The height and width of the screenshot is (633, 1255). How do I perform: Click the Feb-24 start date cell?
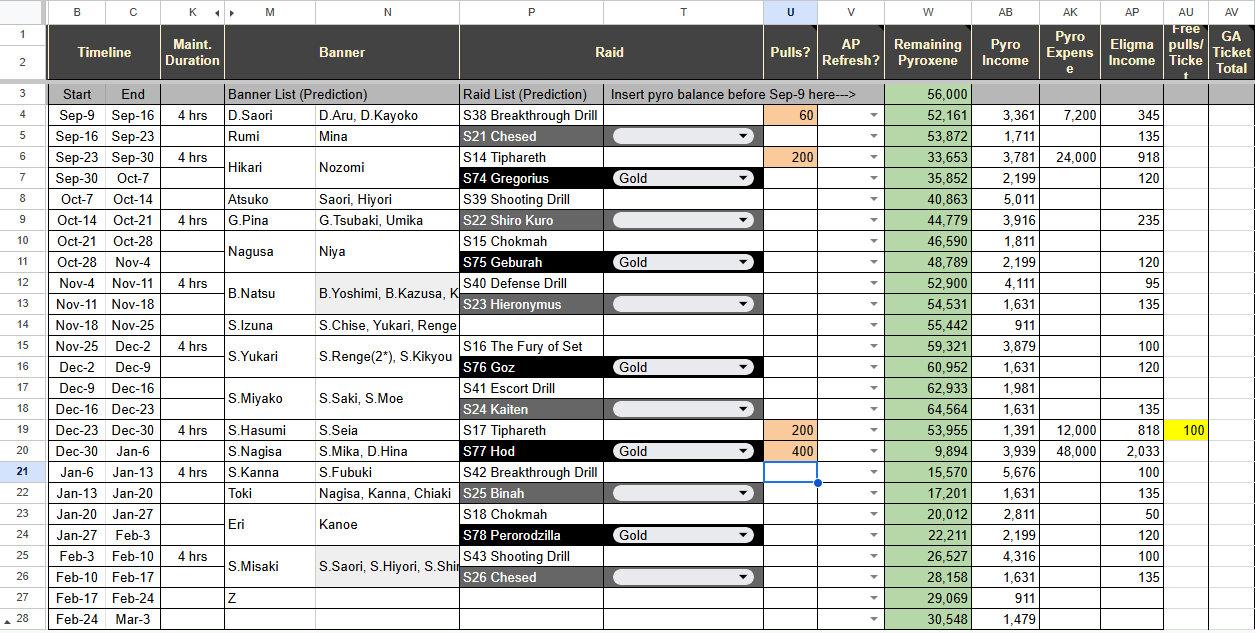[76, 619]
